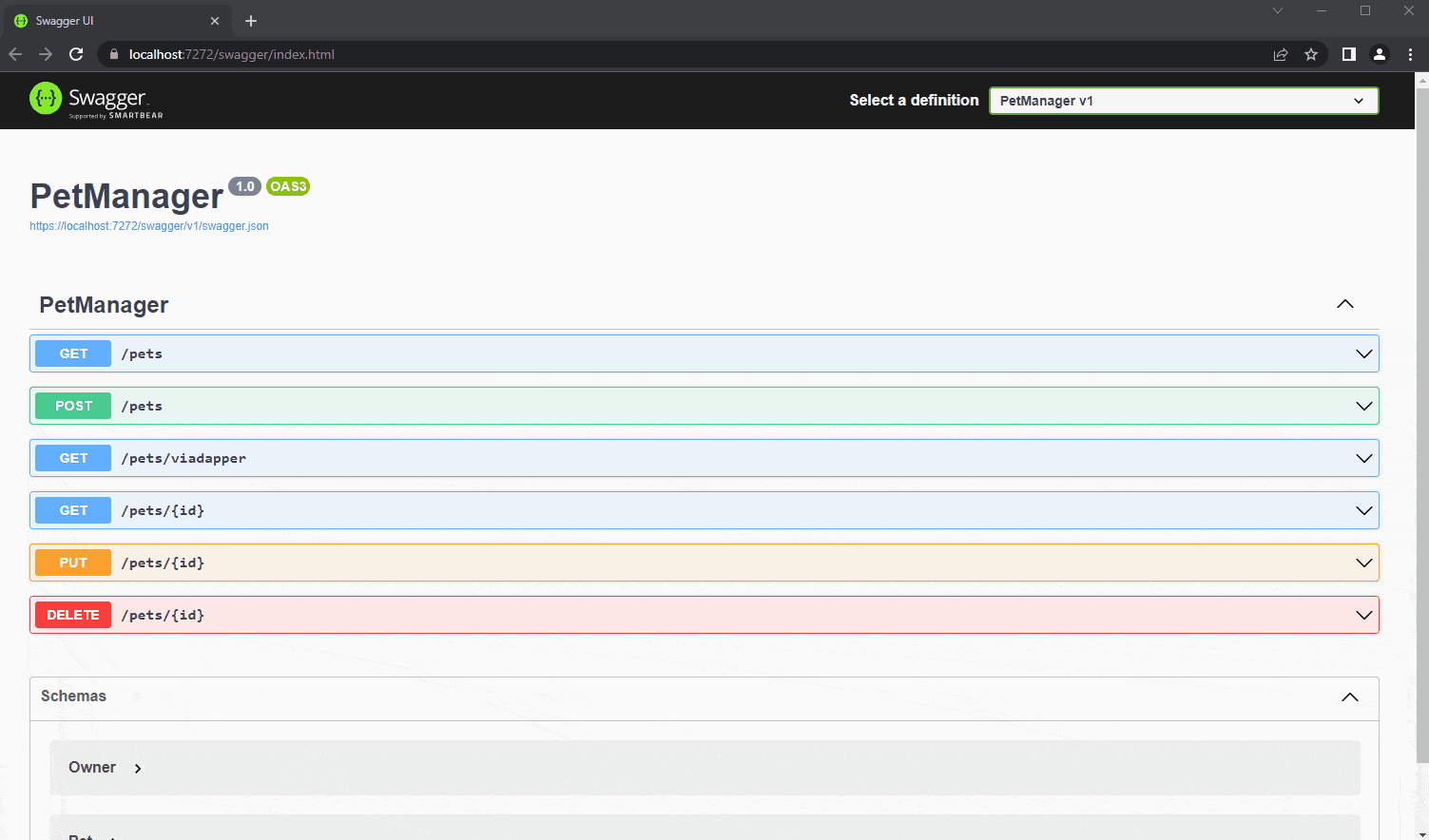Expand the POST /pets operation arrow
Image resolution: width=1429 pixels, height=840 pixels.
[1364, 406]
